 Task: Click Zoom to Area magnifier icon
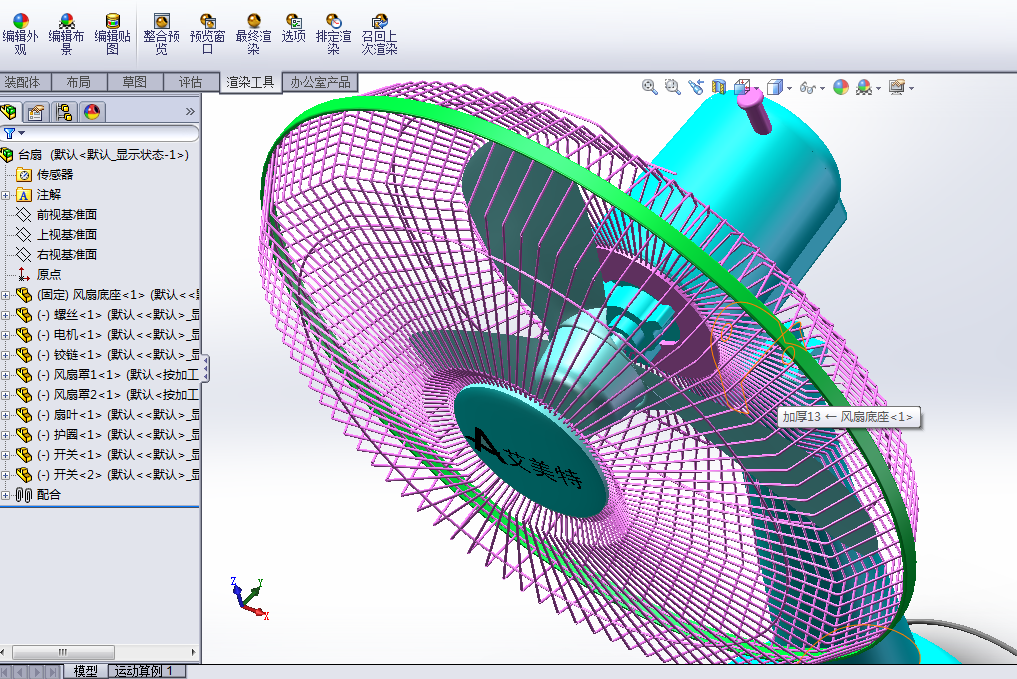[673, 87]
